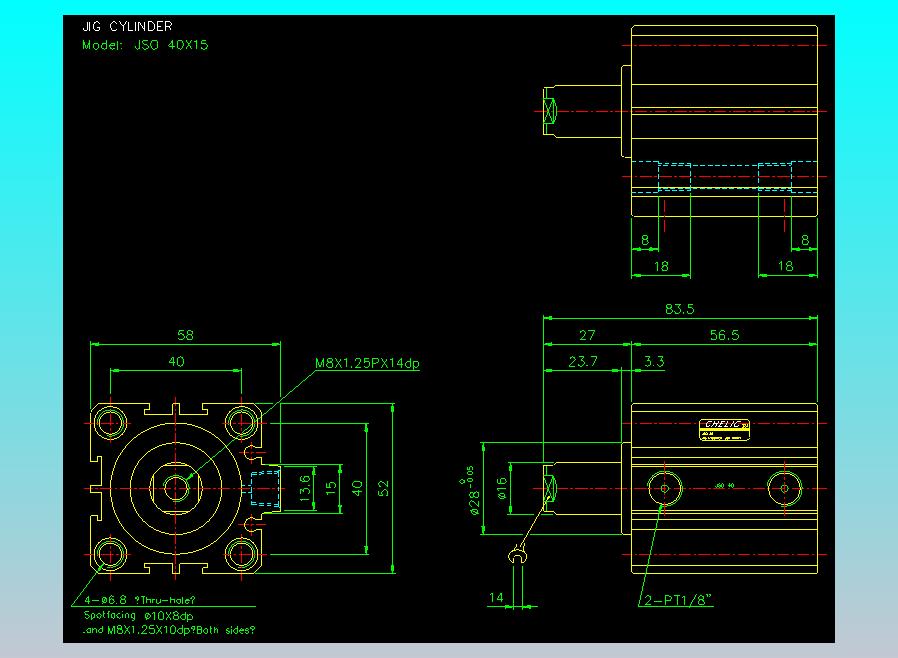898x658 pixels.
Task: Click the "and M8X1.25X10dp?Both sides?" note
Action: [x=169, y=630]
